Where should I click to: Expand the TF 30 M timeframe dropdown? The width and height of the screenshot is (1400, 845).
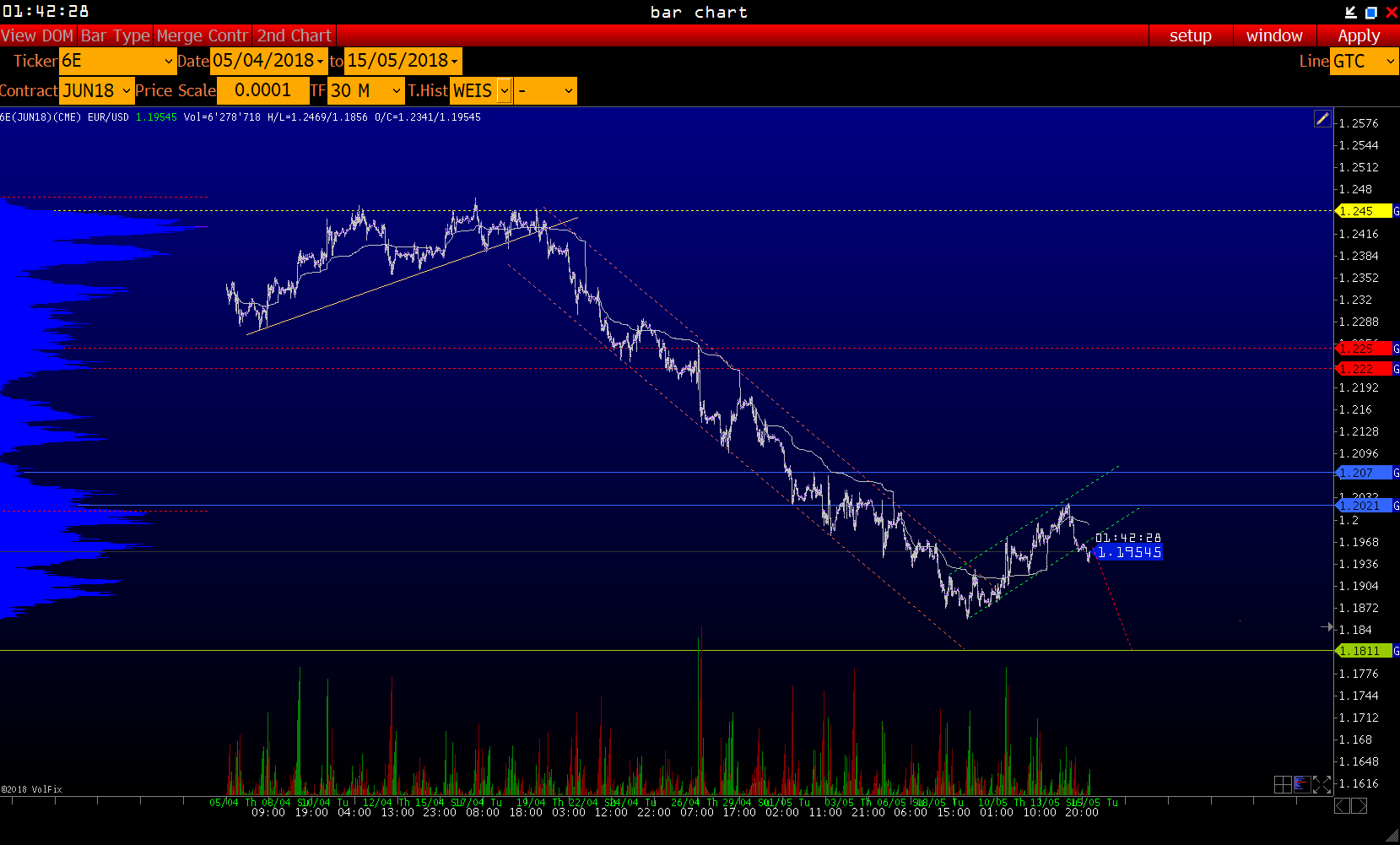tap(397, 91)
